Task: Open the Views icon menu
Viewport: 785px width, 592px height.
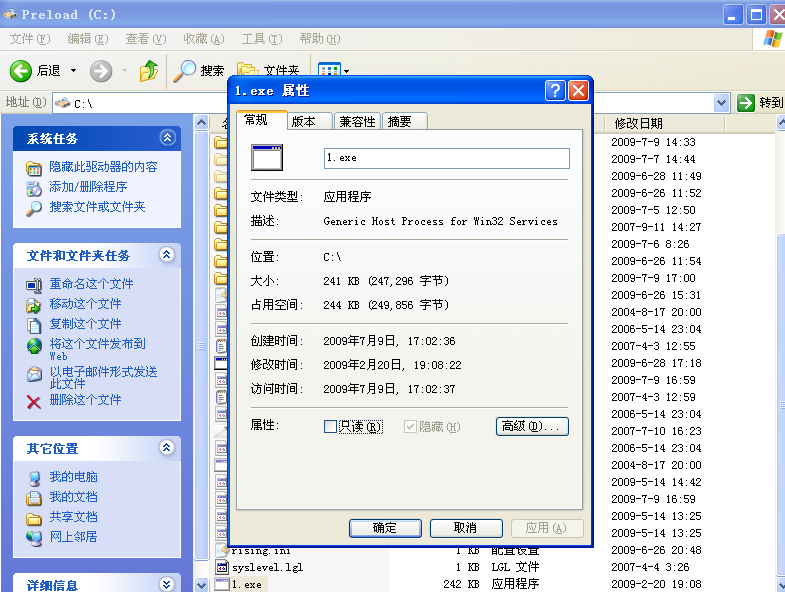Action: click(329, 70)
